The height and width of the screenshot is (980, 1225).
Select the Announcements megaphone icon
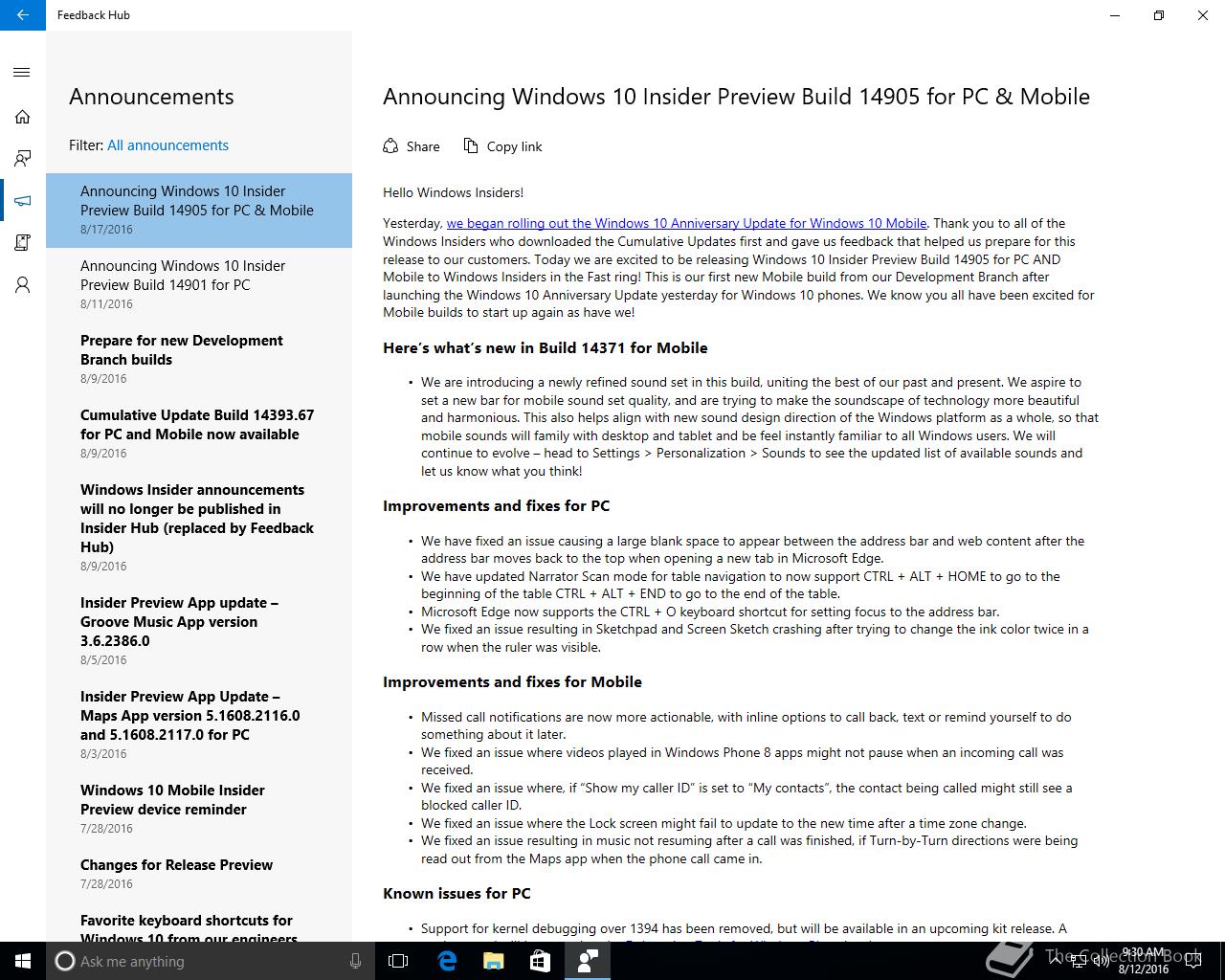click(x=23, y=201)
